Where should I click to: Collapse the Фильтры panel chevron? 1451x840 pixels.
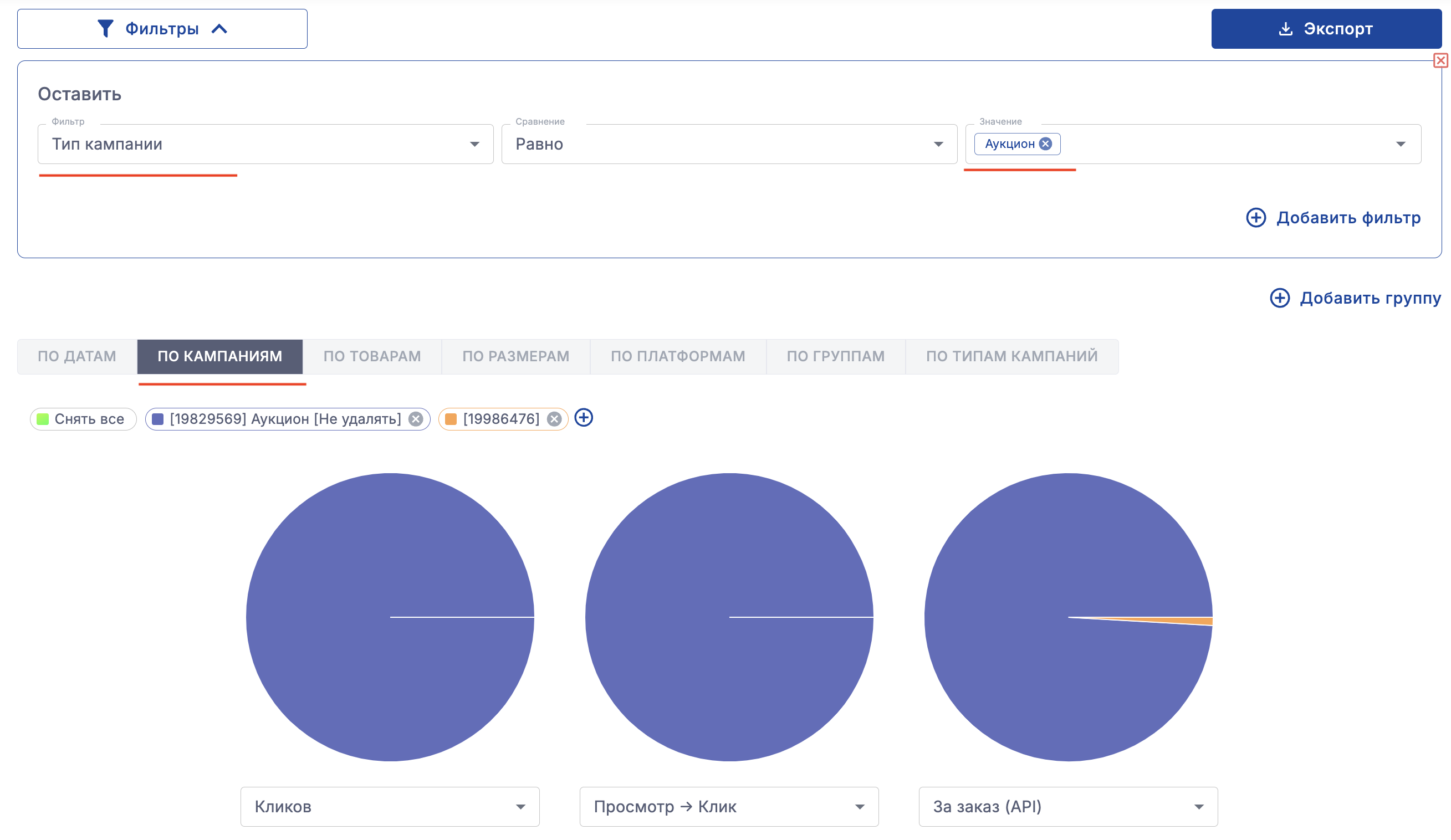(219, 29)
